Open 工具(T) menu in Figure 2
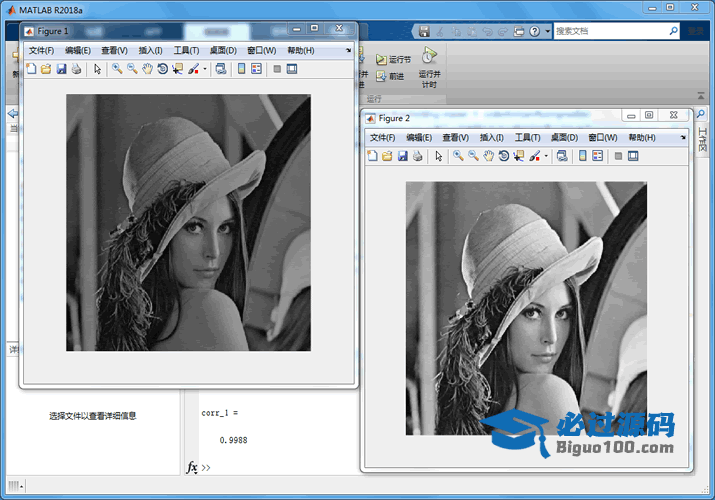The image size is (715, 500). pyautogui.click(x=528, y=138)
